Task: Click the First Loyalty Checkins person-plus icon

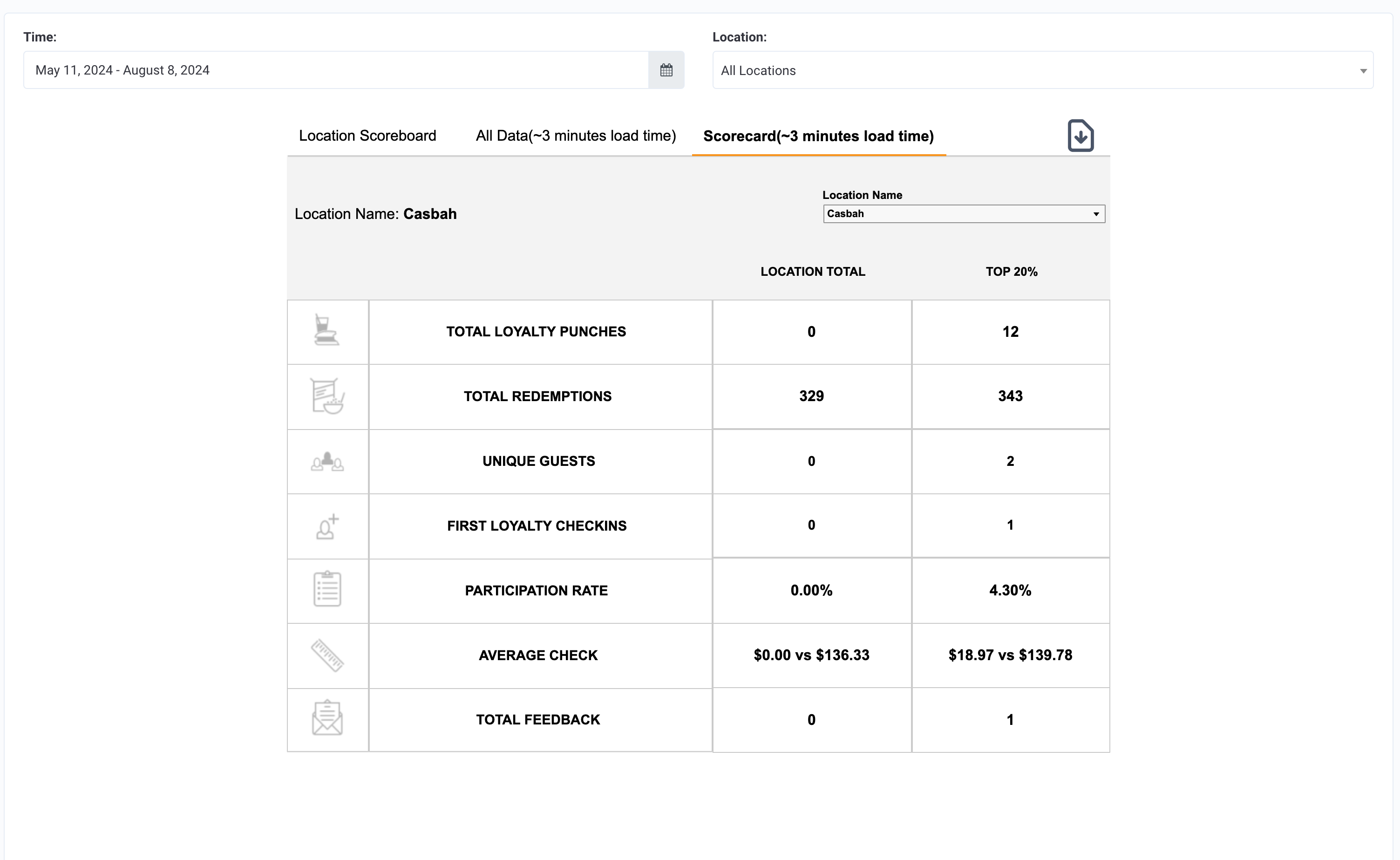Action: click(x=327, y=526)
